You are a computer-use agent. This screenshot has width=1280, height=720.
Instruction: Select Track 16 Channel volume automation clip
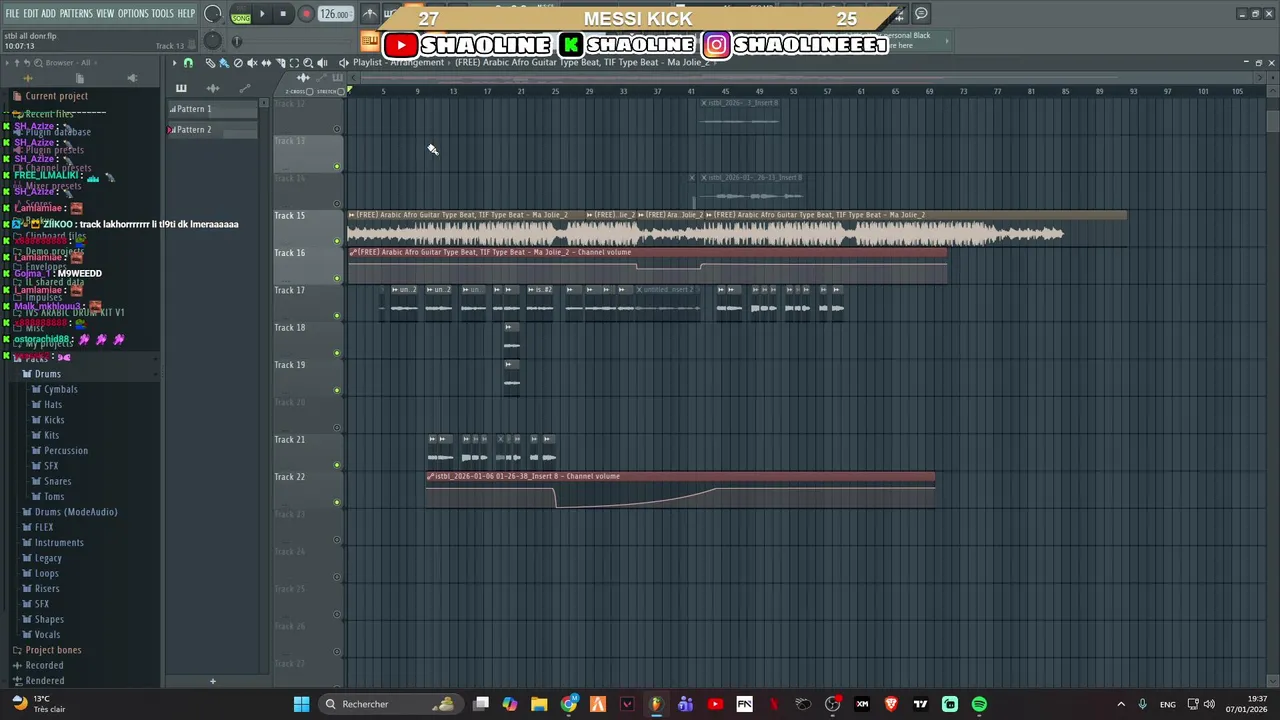click(647, 265)
